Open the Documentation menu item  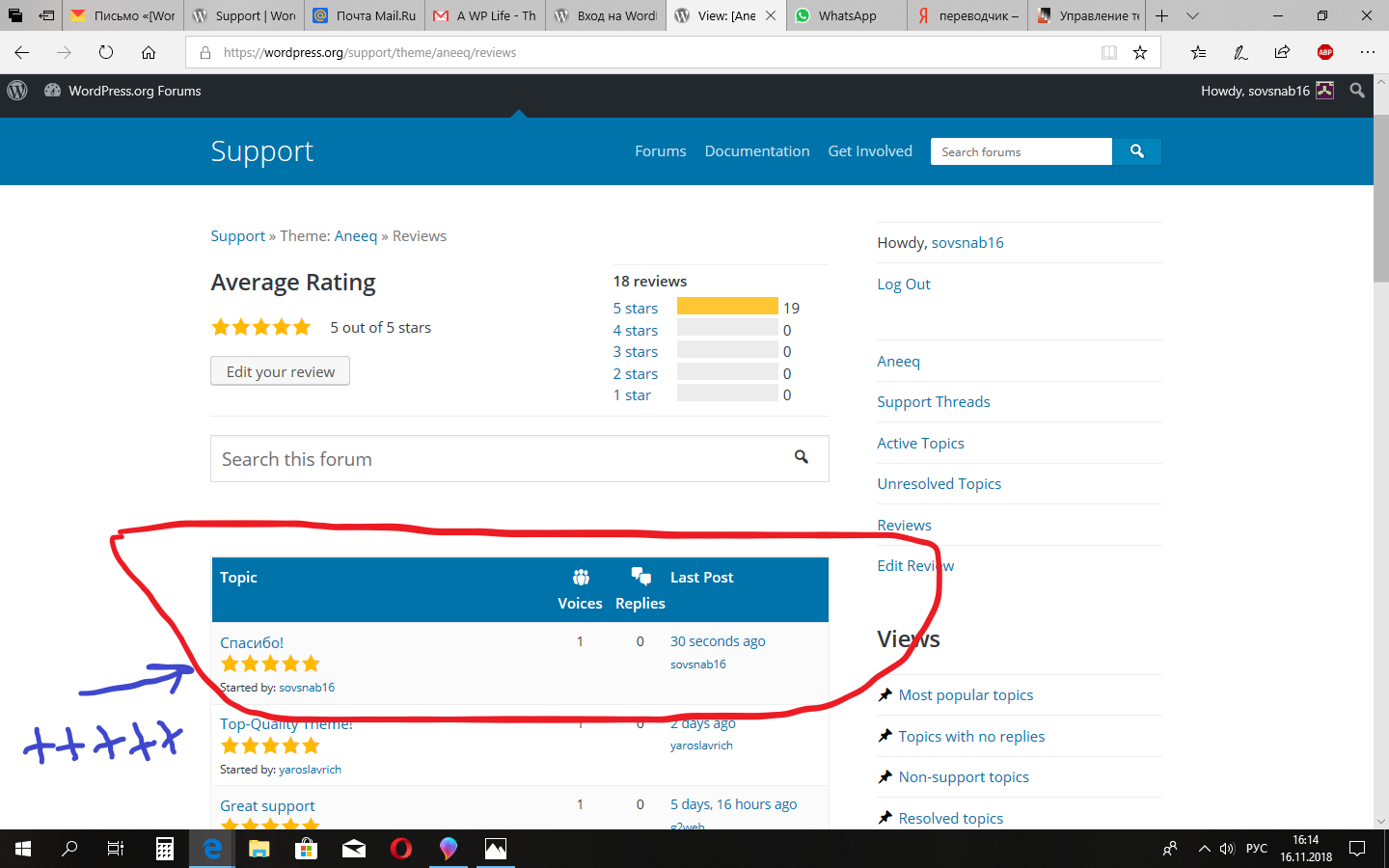[x=757, y=151]
